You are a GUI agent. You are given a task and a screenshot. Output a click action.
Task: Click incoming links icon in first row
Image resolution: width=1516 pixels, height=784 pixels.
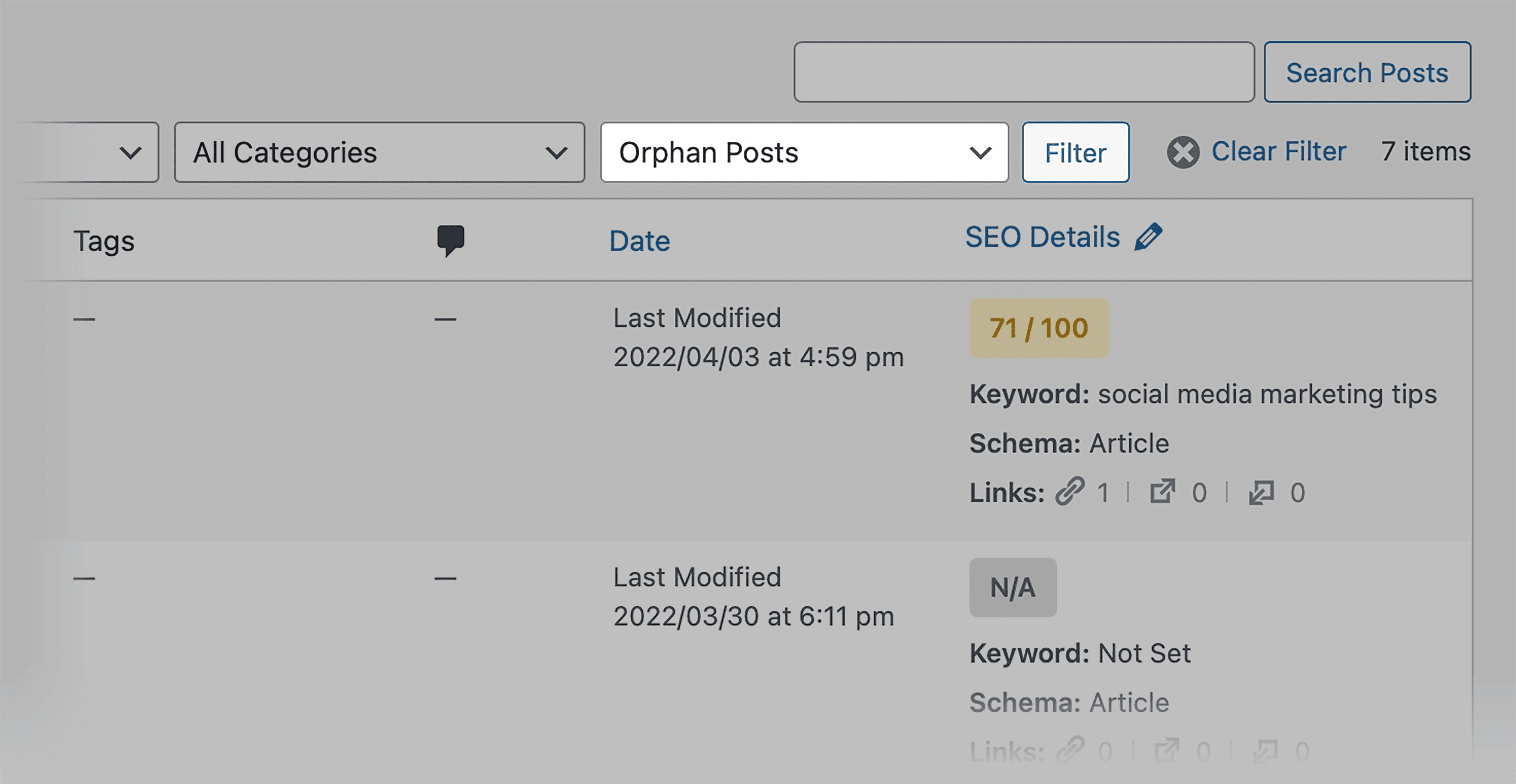pyautogui.click(x=1261, y=492)
